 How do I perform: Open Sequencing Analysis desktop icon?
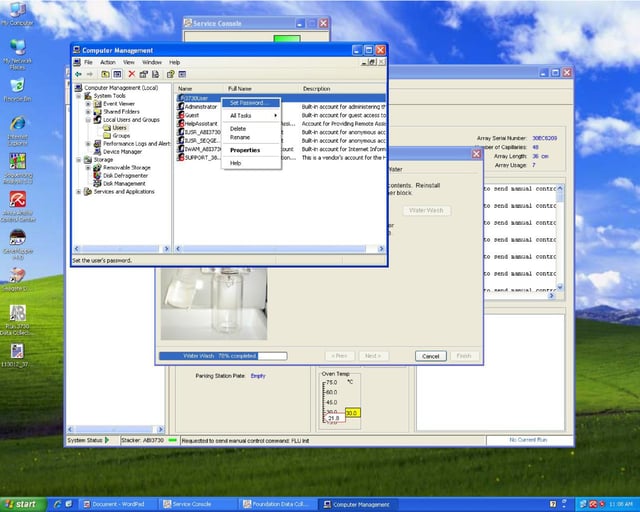18,168
